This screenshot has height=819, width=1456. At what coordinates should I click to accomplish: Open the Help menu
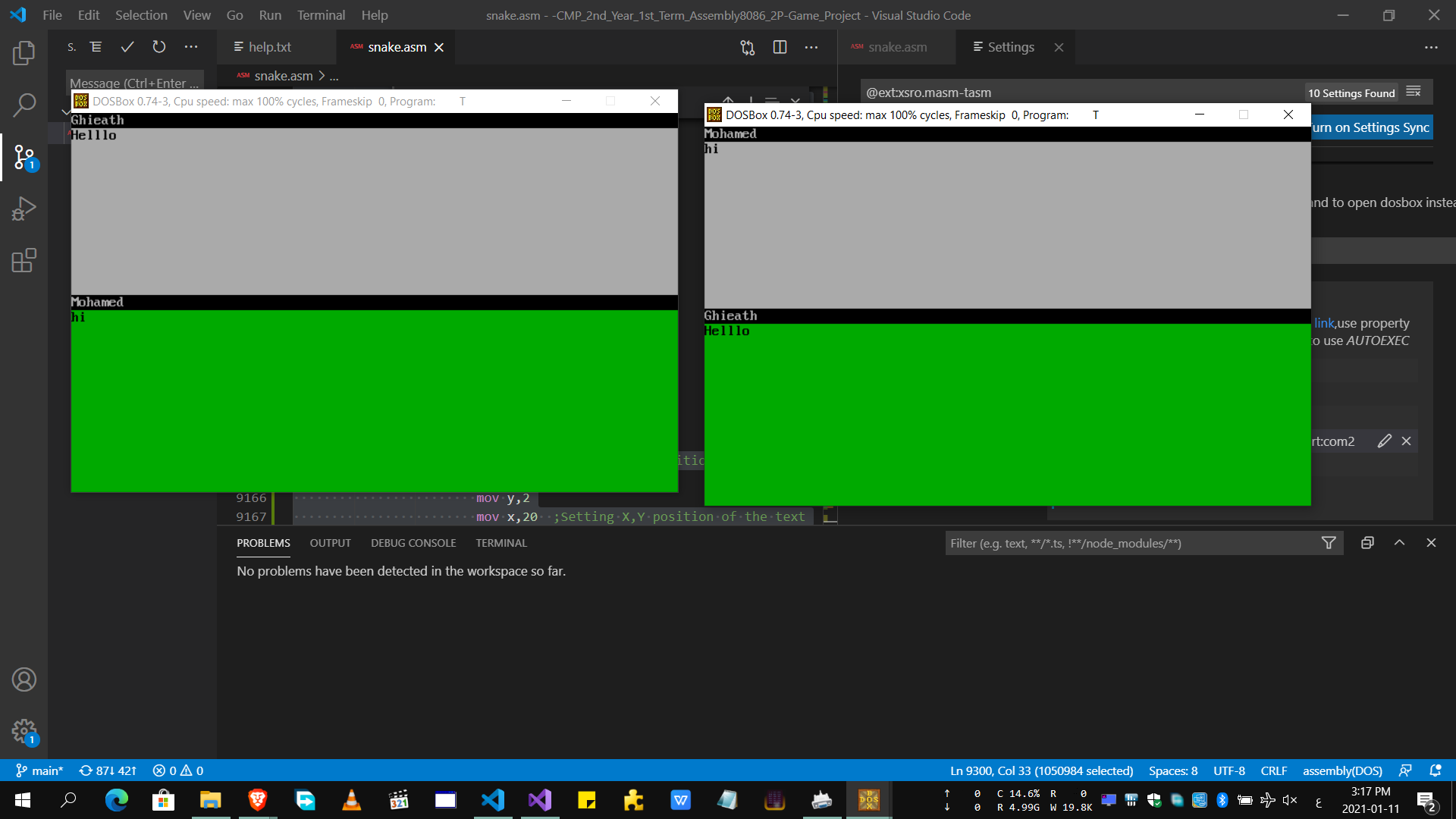pos(375,15)
